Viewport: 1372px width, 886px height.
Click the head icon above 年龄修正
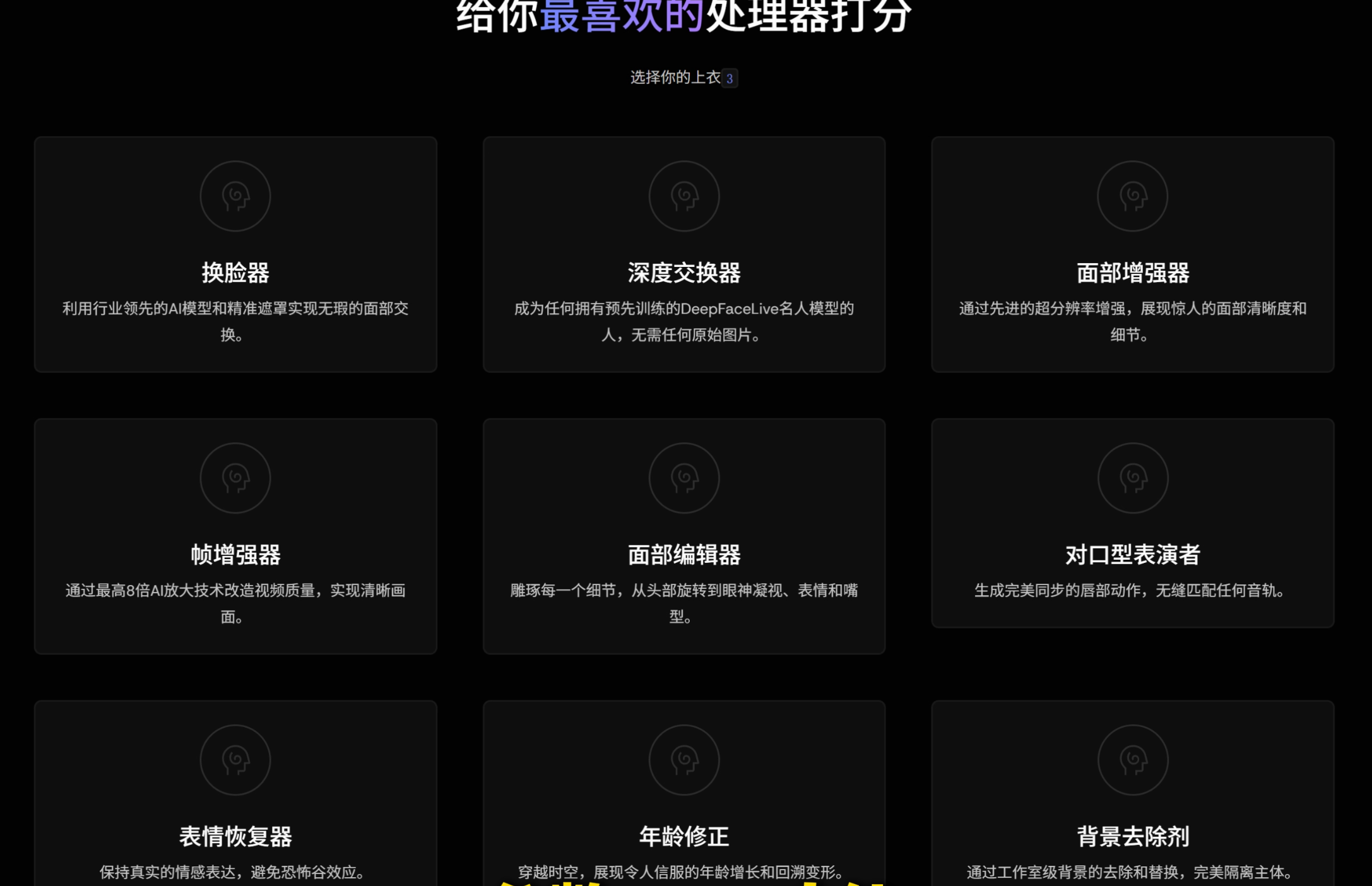pyautogui.click(x=684, y=760)
